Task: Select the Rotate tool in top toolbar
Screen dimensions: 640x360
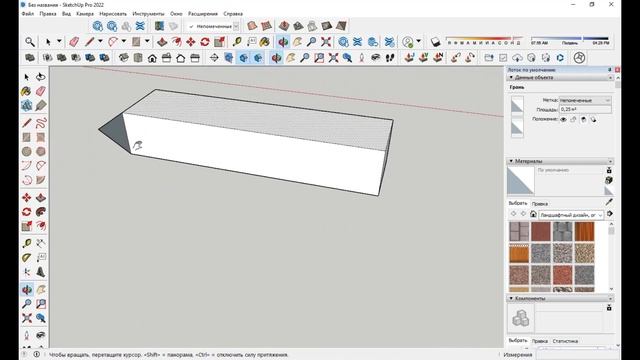Action: coord(205,42)
